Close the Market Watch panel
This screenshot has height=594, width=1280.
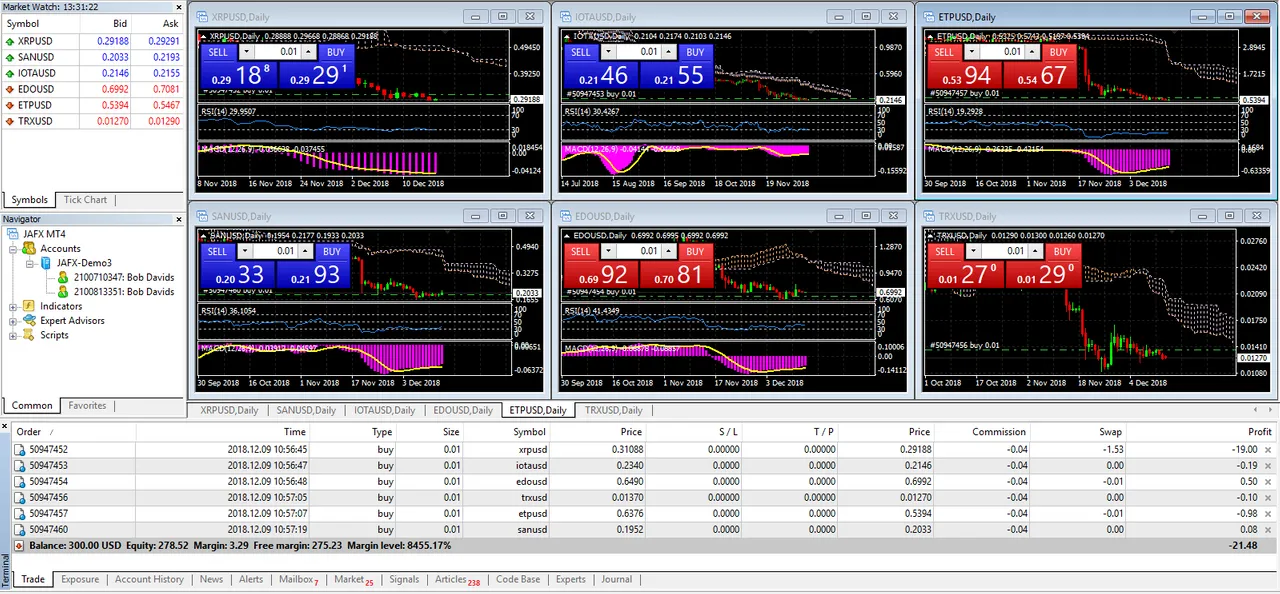pos(178,7)
